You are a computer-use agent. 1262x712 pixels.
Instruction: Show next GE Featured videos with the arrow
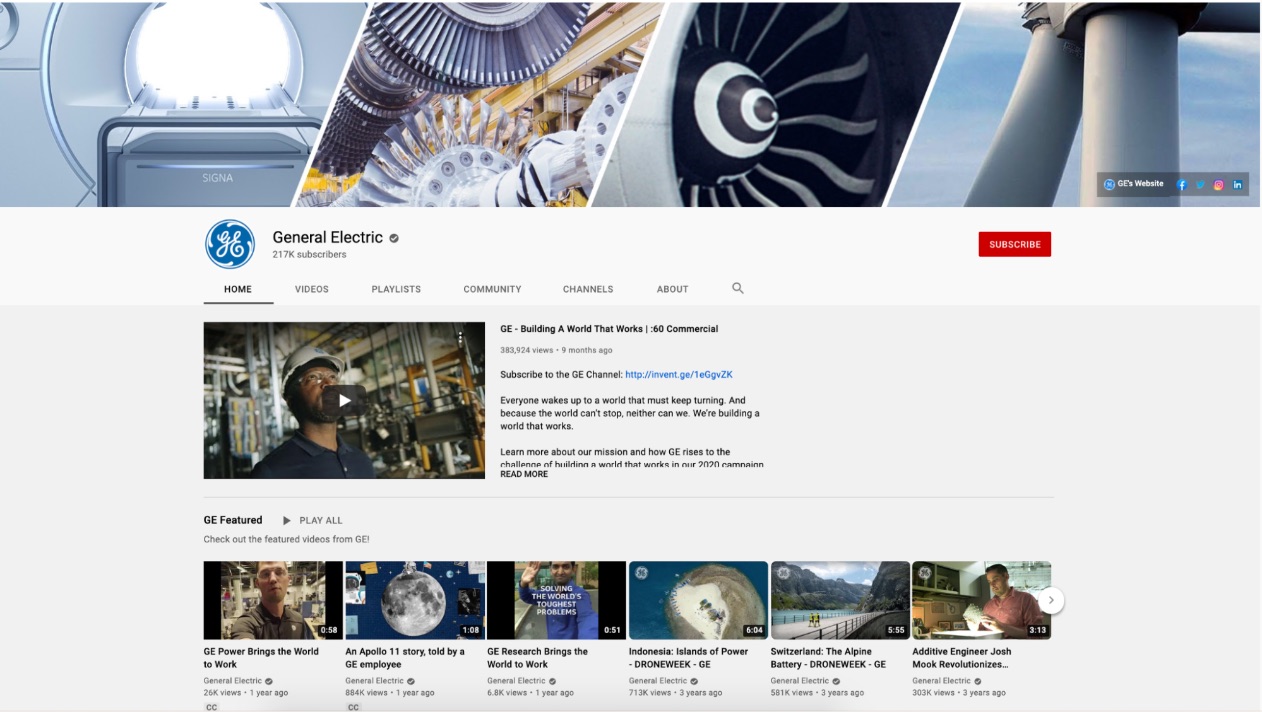1050,600
